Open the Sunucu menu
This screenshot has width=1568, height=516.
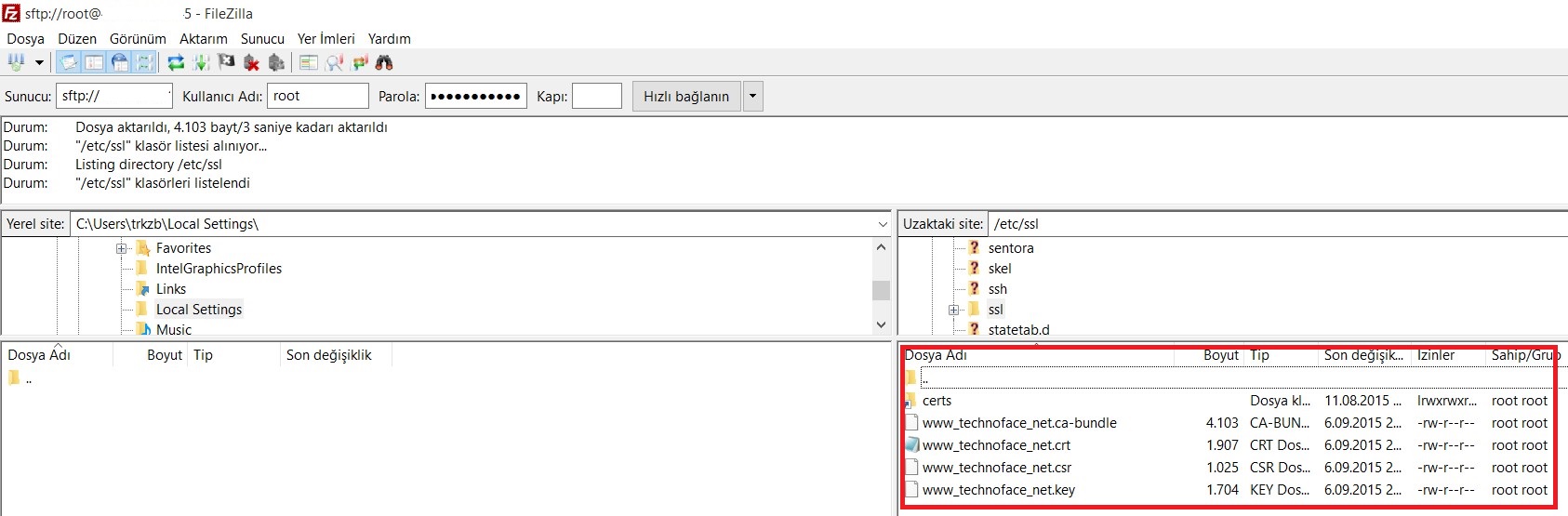pos(262,39)
